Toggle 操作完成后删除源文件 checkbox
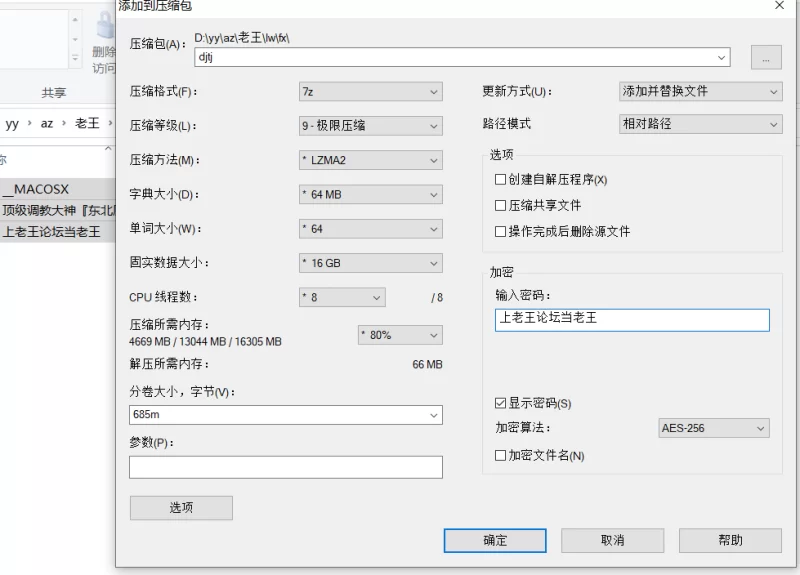Image resolution: width=800 pixels, height=575 pixels. click(500, 232)
